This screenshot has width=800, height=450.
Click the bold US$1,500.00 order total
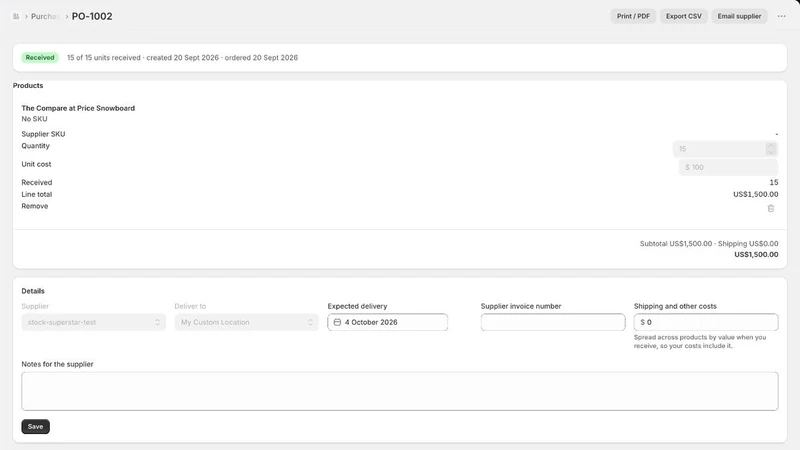tap(756, 255)
